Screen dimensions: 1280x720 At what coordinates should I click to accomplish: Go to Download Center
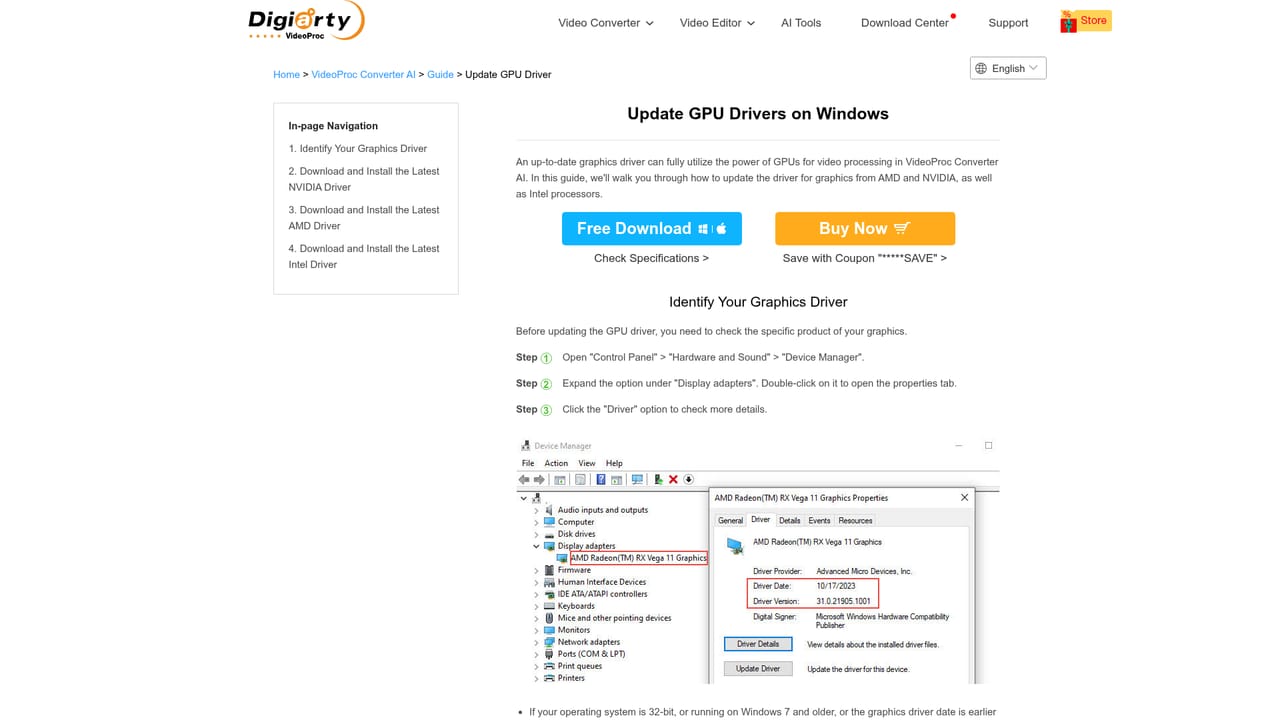pyautogui.click(x=905, y=23)
